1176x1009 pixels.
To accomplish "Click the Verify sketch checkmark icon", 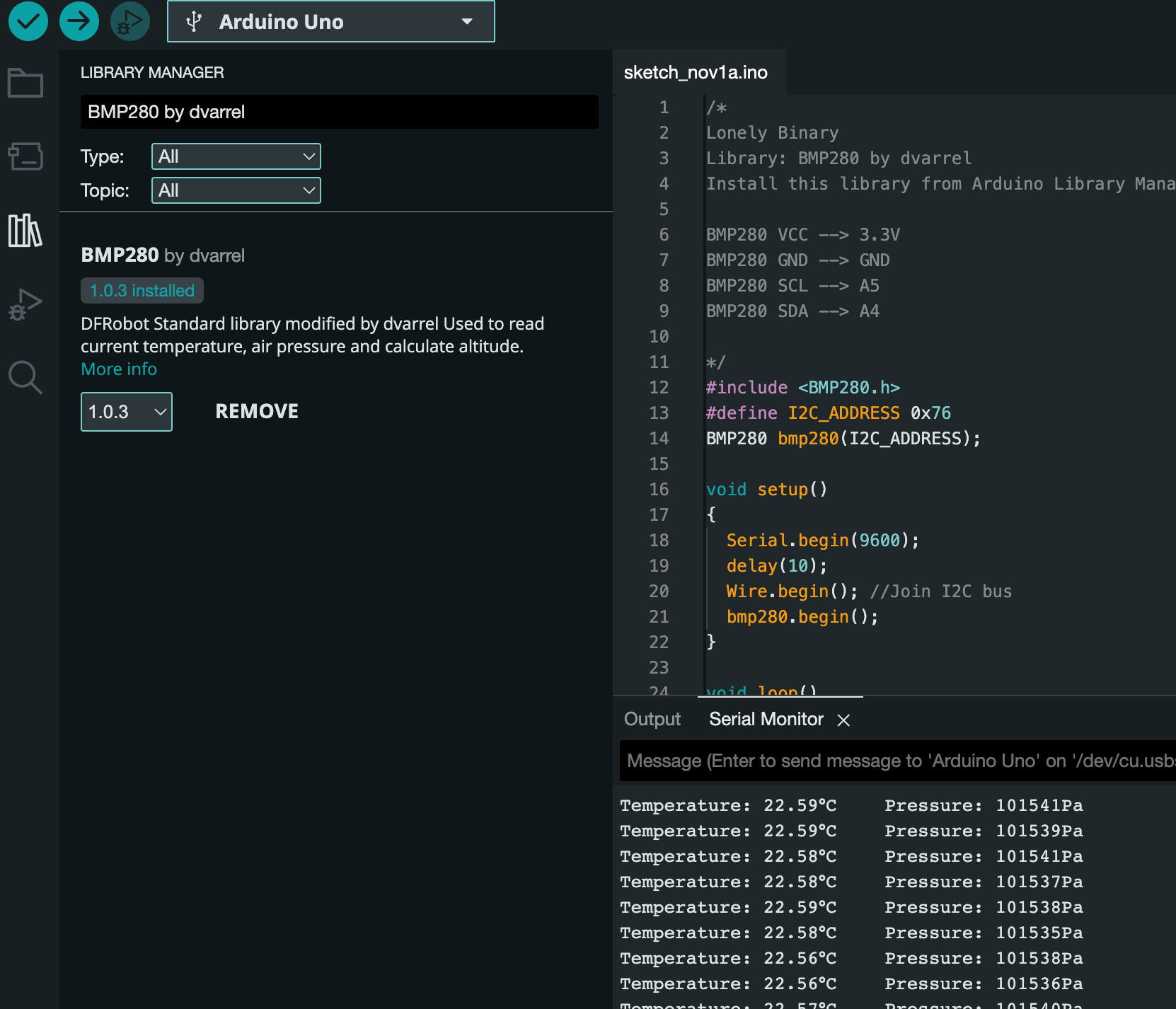I will (x=28, y=21).
